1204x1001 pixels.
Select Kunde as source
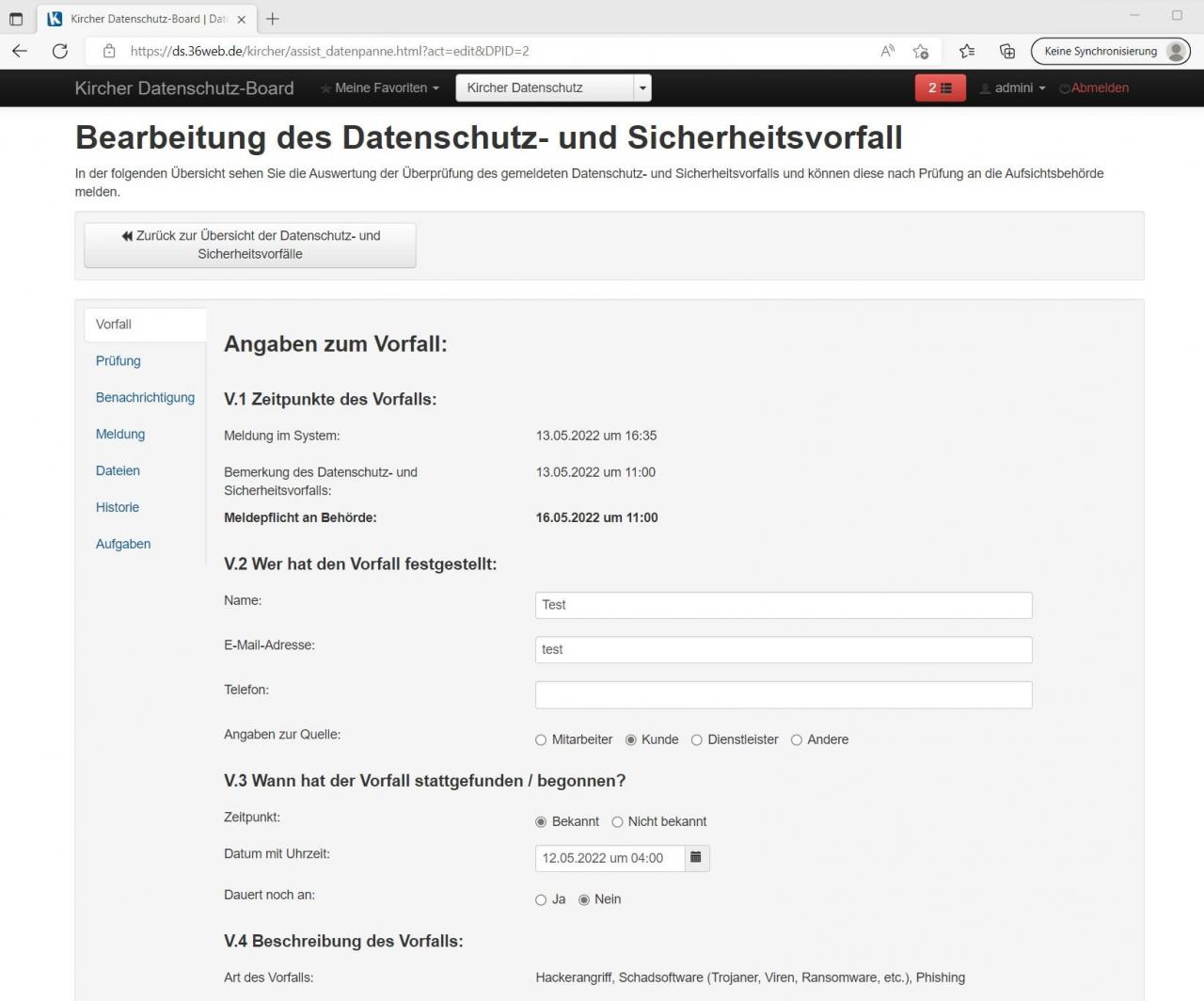[631, 740]
